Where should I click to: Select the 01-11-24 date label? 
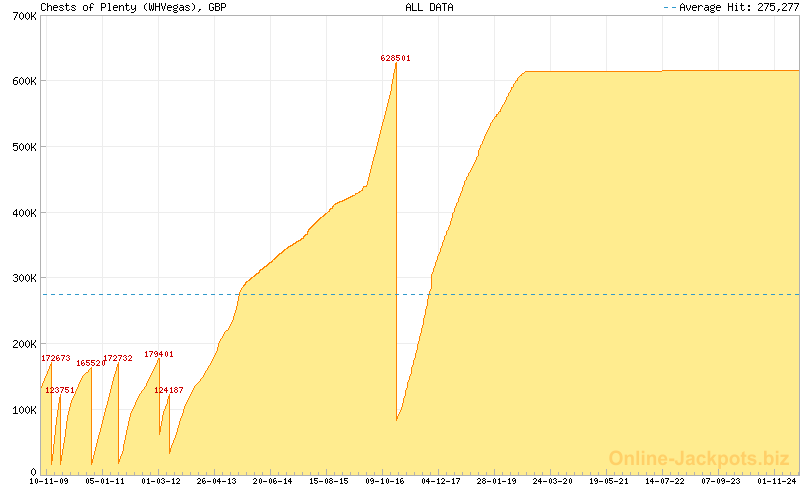(777, 481)
